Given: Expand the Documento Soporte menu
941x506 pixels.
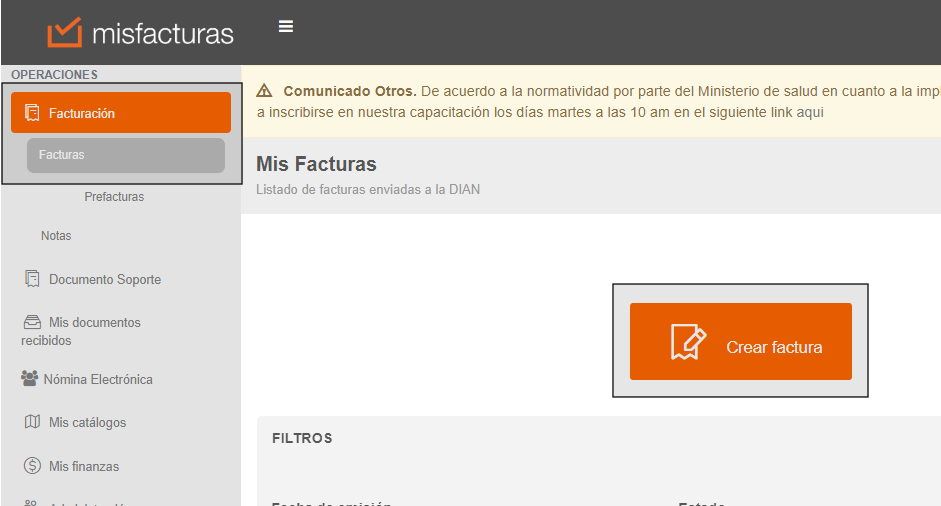Looking at the screenshot, I should 105,279.
